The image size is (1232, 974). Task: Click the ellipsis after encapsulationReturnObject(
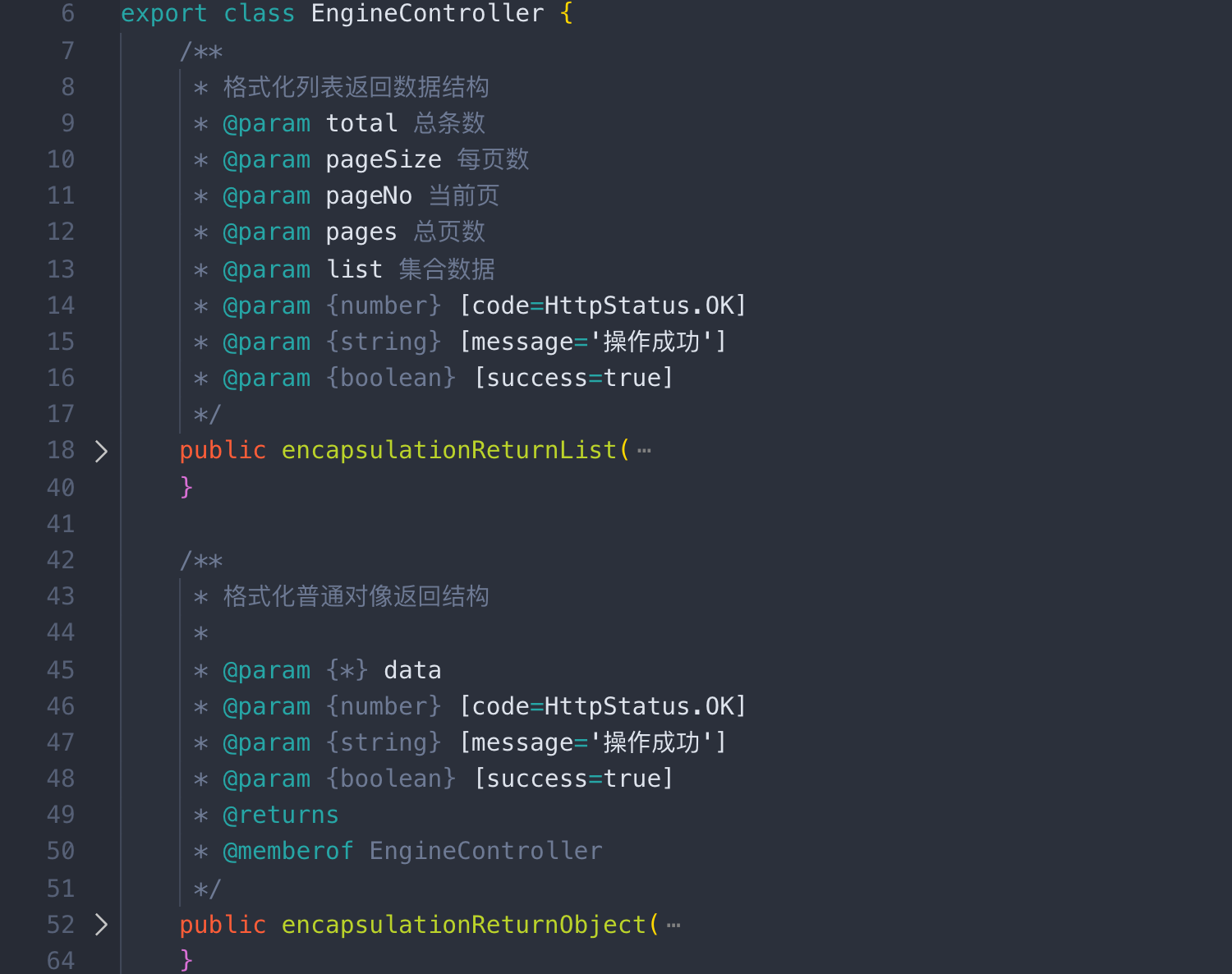(x=673, y=926)
